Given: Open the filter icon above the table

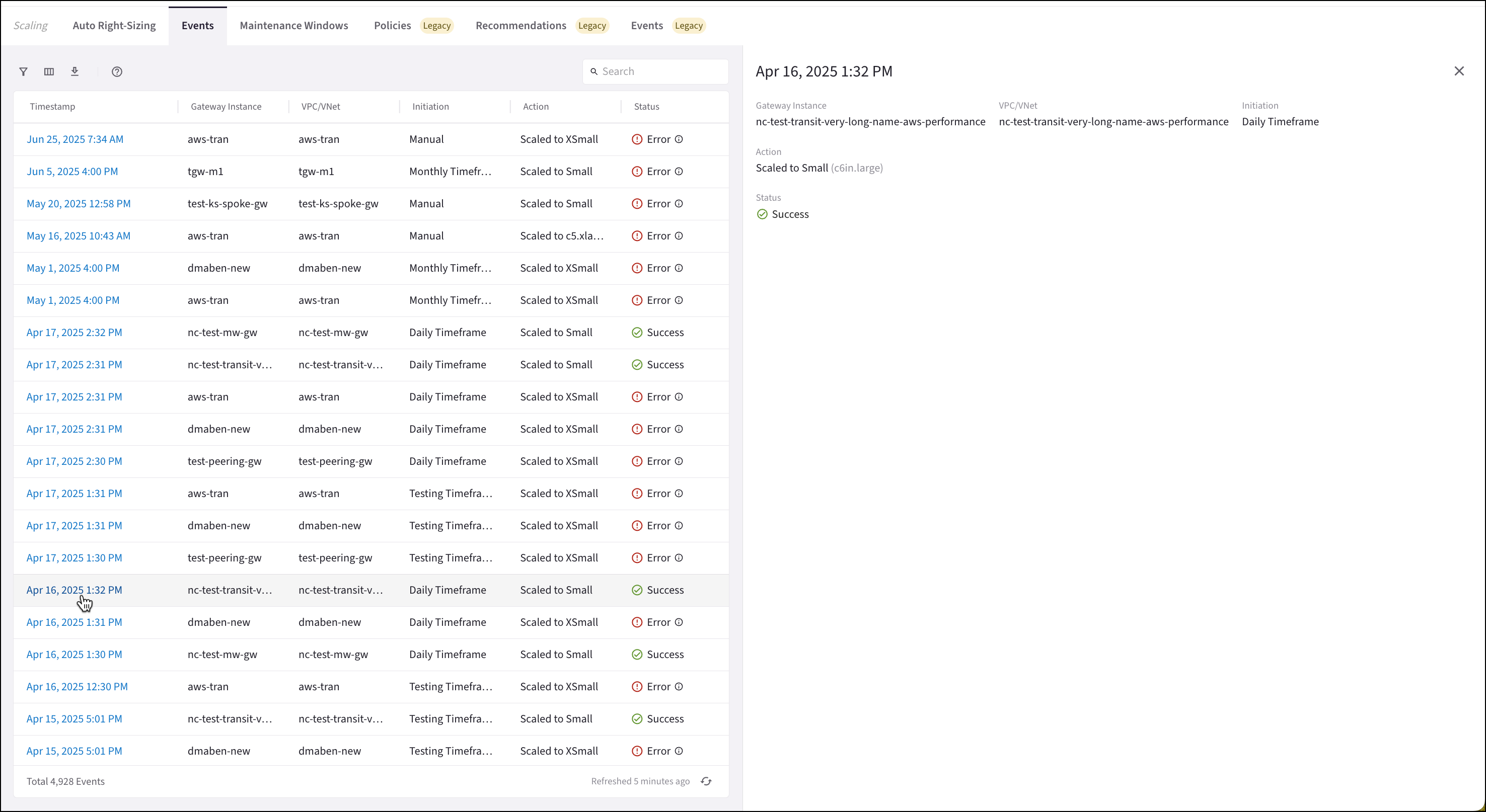Looking at the screenshot, I should (23, 71).
